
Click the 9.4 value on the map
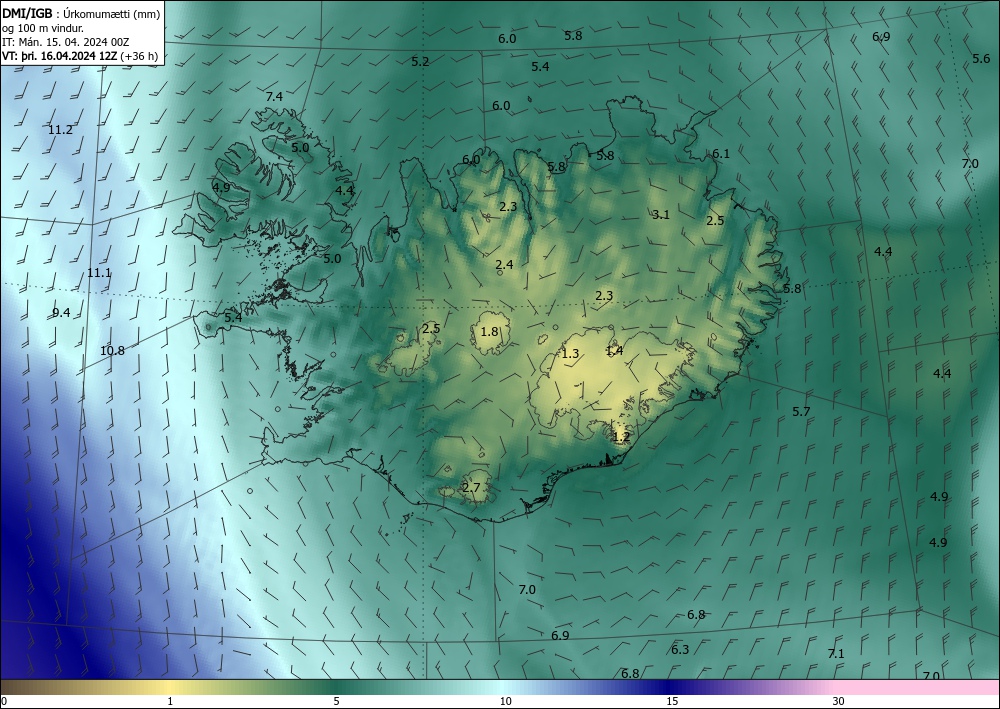[x=61, y=312]
